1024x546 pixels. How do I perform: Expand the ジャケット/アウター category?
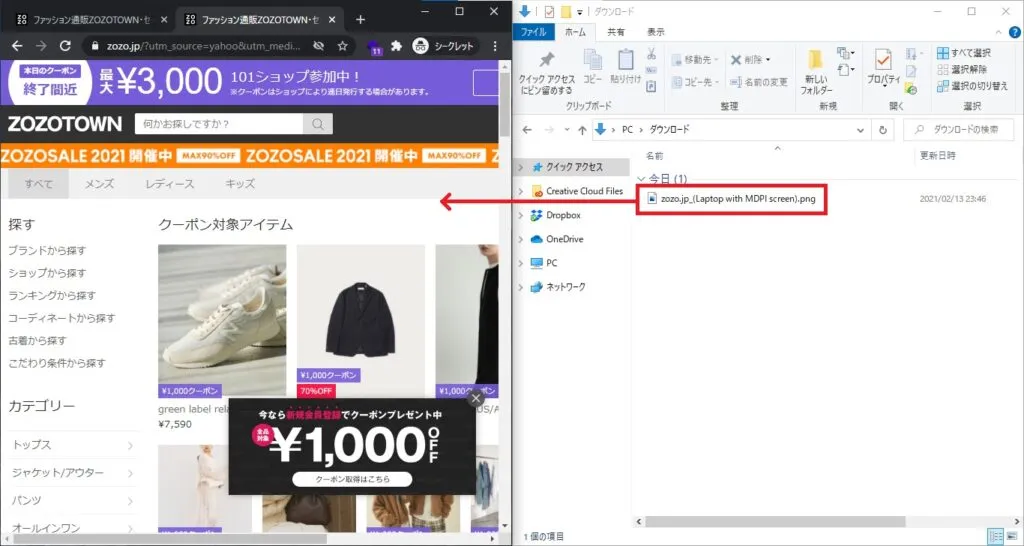click(72, 473)
